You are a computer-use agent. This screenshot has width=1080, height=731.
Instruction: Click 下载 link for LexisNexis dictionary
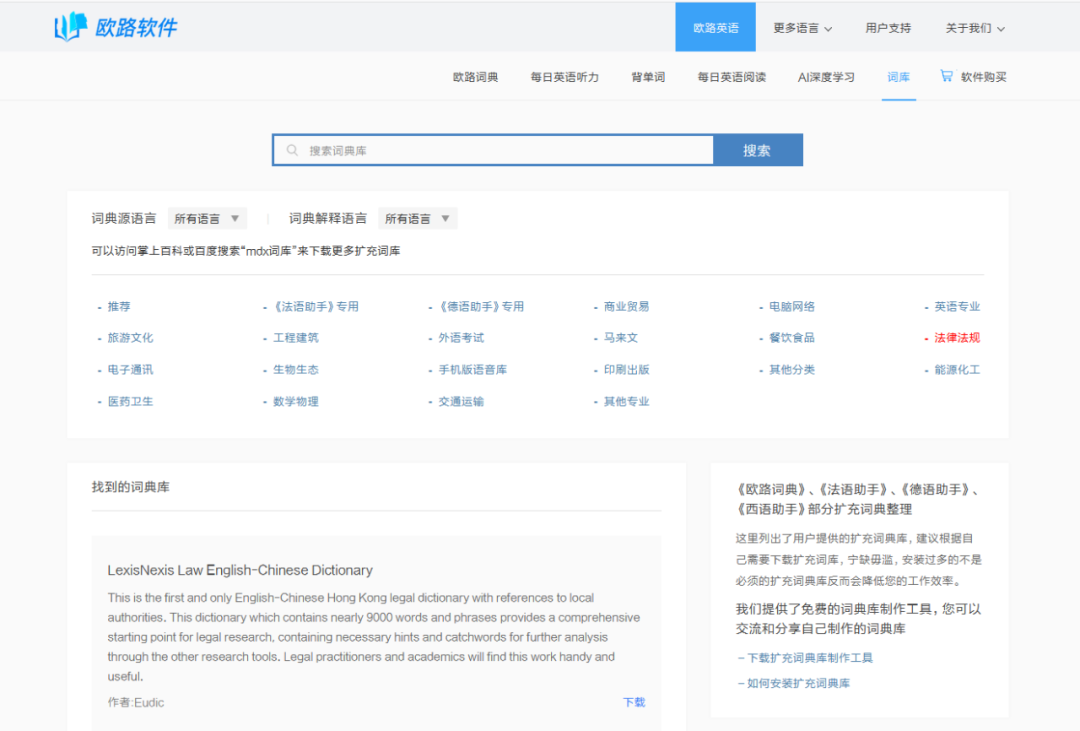pos(634,703)
